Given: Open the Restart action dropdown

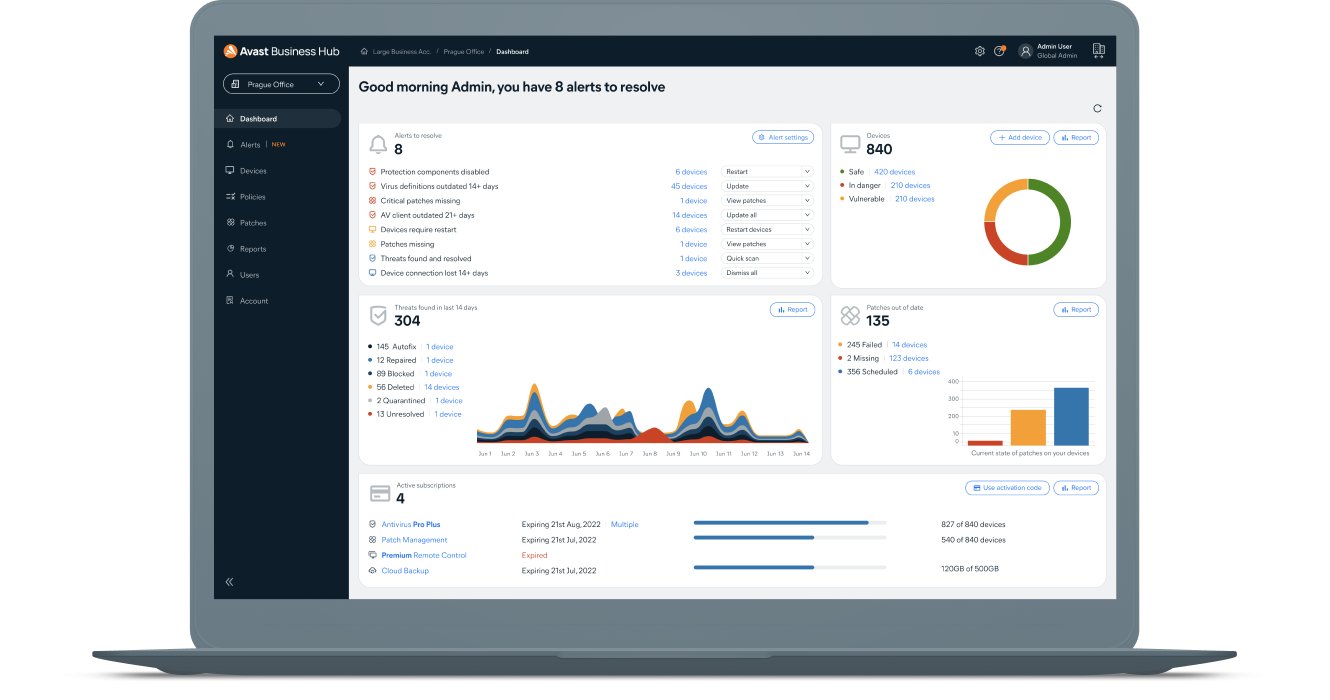Looking at the screenshot, I should pos(767,172).
